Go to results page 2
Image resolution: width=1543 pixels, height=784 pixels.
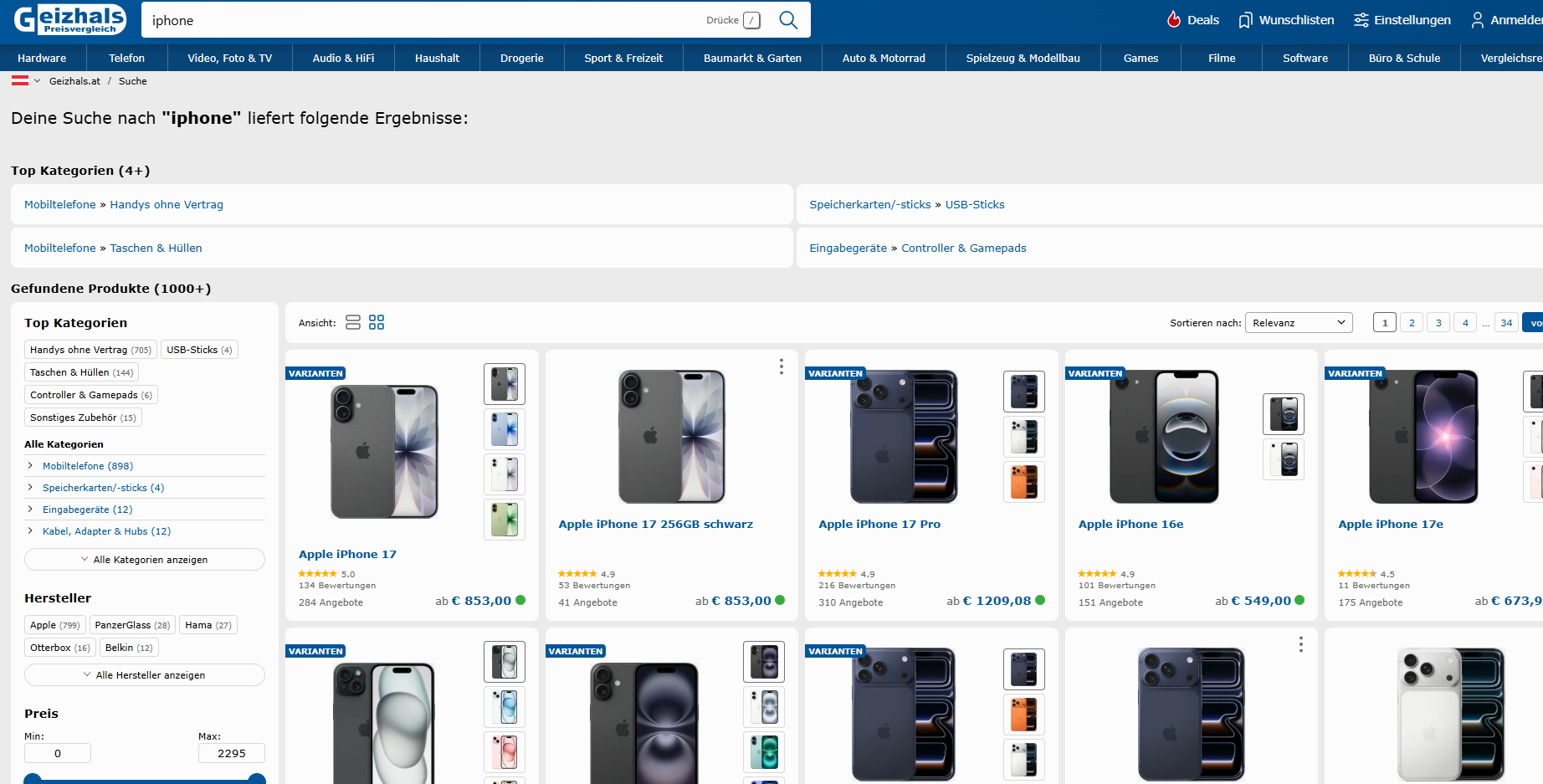pyautogui.click(x=1412, y=322)
